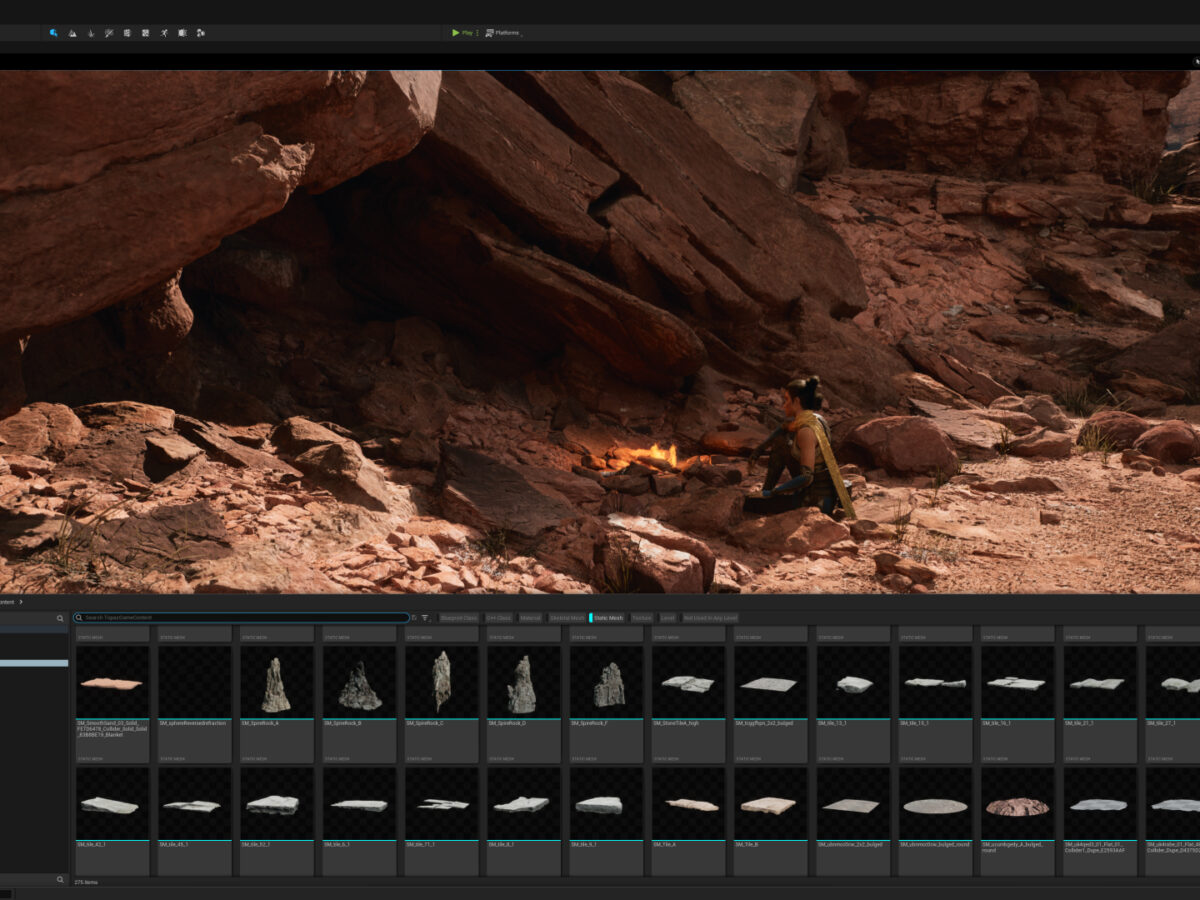Switch to Landscape mode in toolbar
Viewport: 1200px width, 900px height.
coord(72,33)
